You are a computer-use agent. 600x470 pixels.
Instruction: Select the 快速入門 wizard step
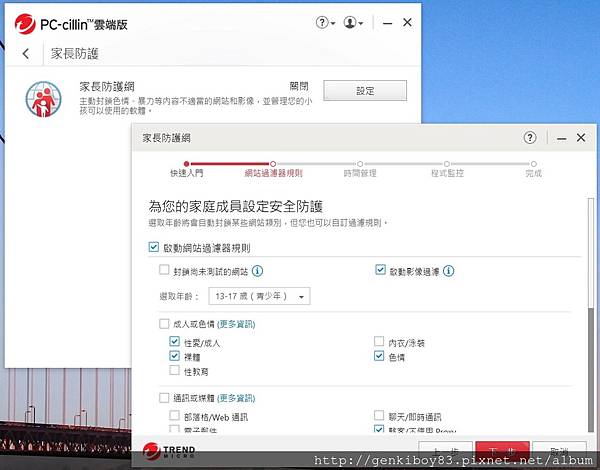[x=186, y=170]
